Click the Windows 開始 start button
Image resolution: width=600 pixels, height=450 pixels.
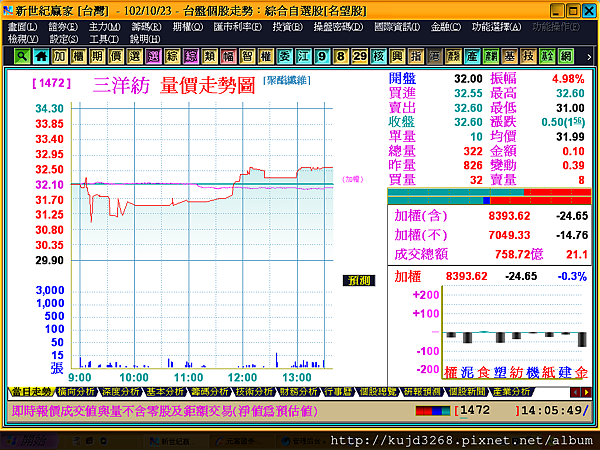(29, 441)
